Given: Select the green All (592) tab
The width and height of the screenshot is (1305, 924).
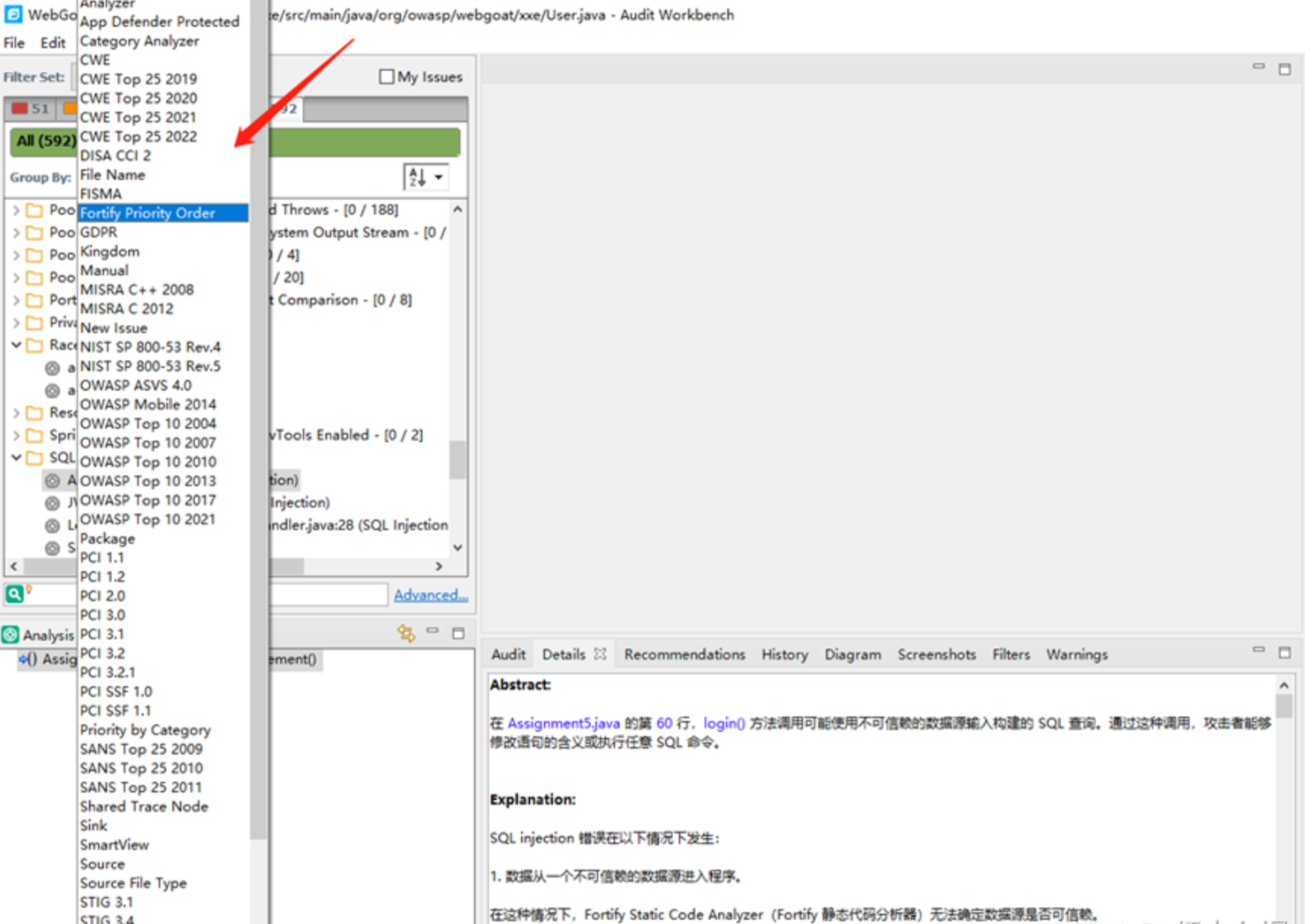Looking at the screenshot, I should click(236, 141).
